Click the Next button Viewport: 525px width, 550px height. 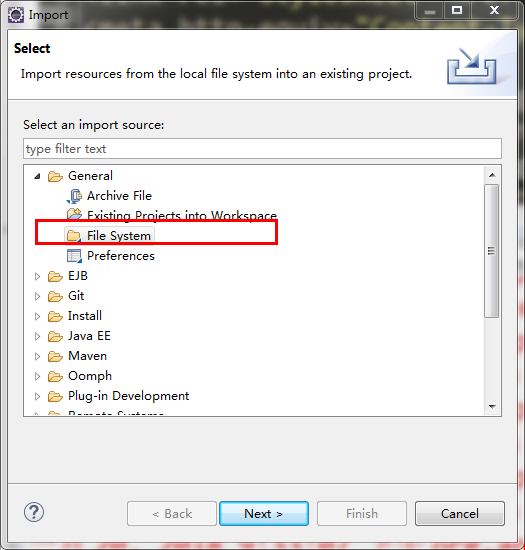click(x=264, y=514)
